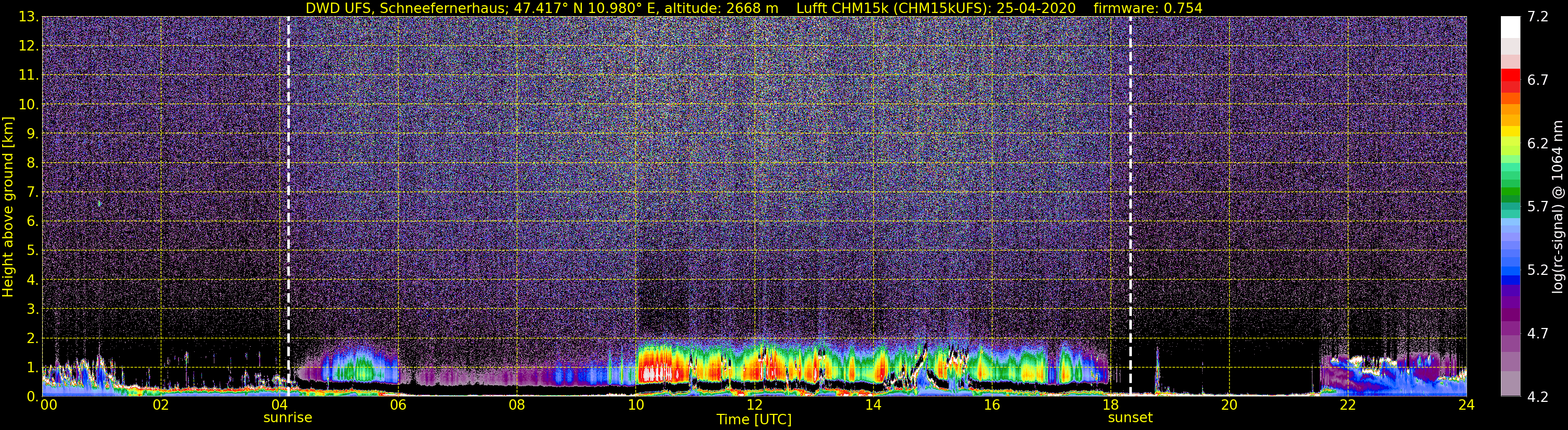Image resolution: width=1568 pixels, height=430 pixels.
Task: Click the 'sunrise' label below the axis
Action: (287, 418)
